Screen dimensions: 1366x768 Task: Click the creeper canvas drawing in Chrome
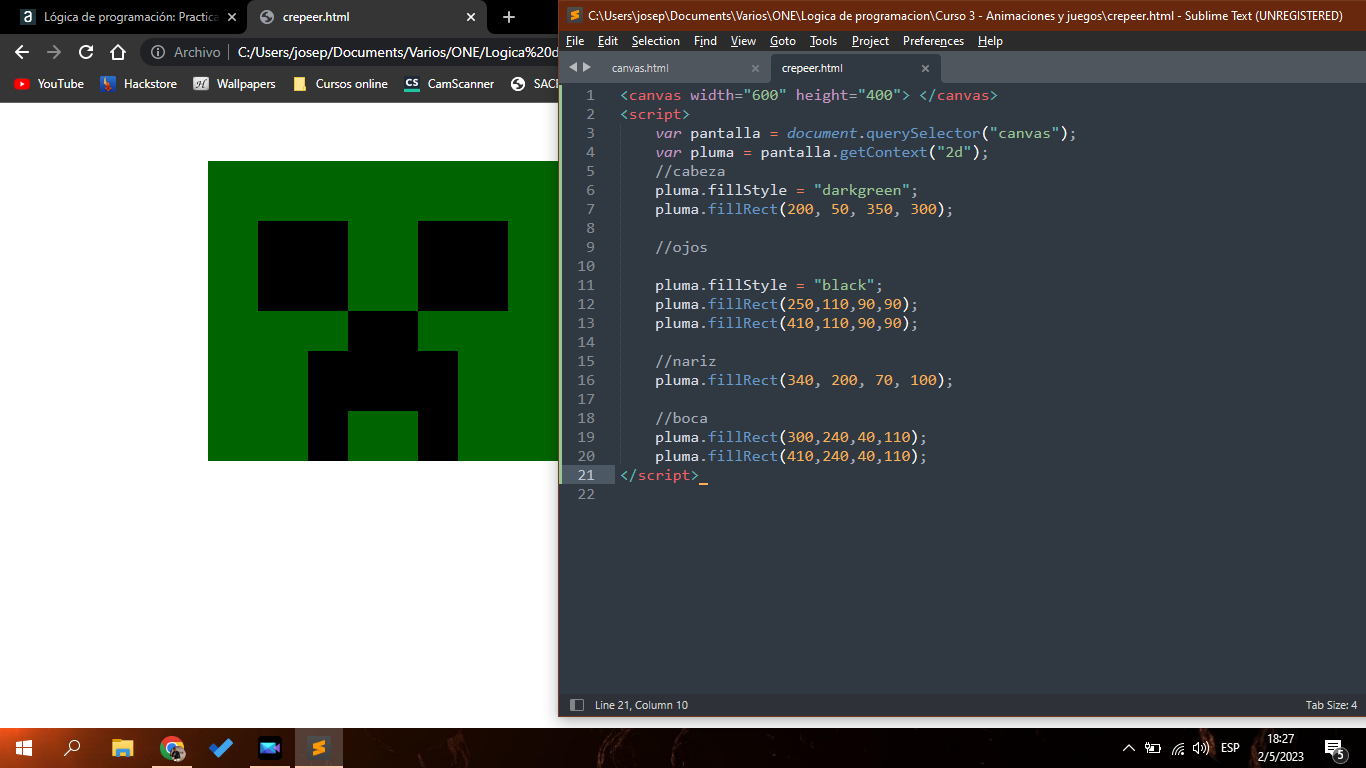pyautogui.click(x=383, y=311)
